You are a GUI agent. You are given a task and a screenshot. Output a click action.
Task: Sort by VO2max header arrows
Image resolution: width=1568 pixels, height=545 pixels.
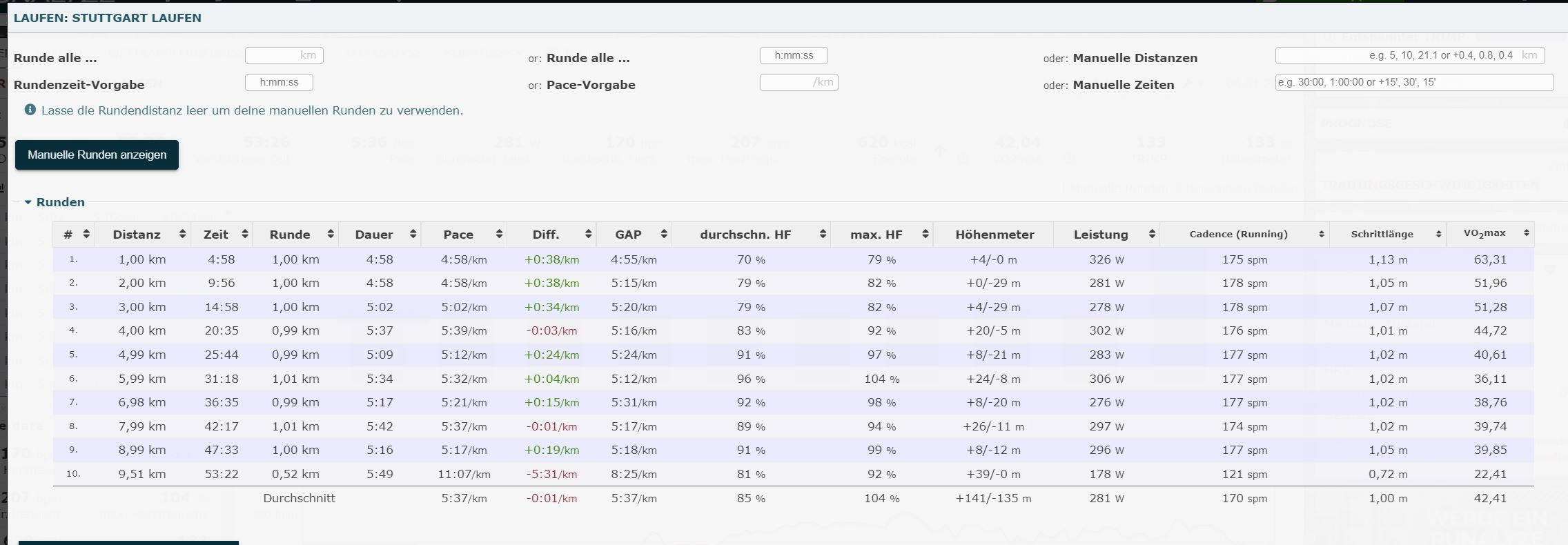[1526, 234]
